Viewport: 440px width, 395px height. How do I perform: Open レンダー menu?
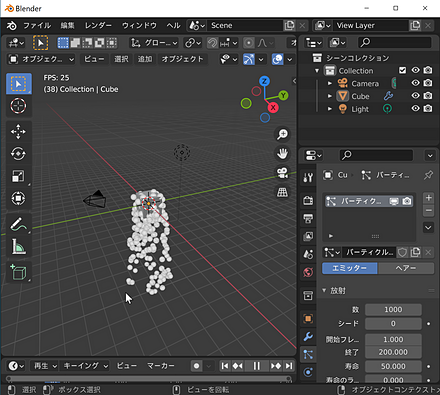(x=98, y=25)
